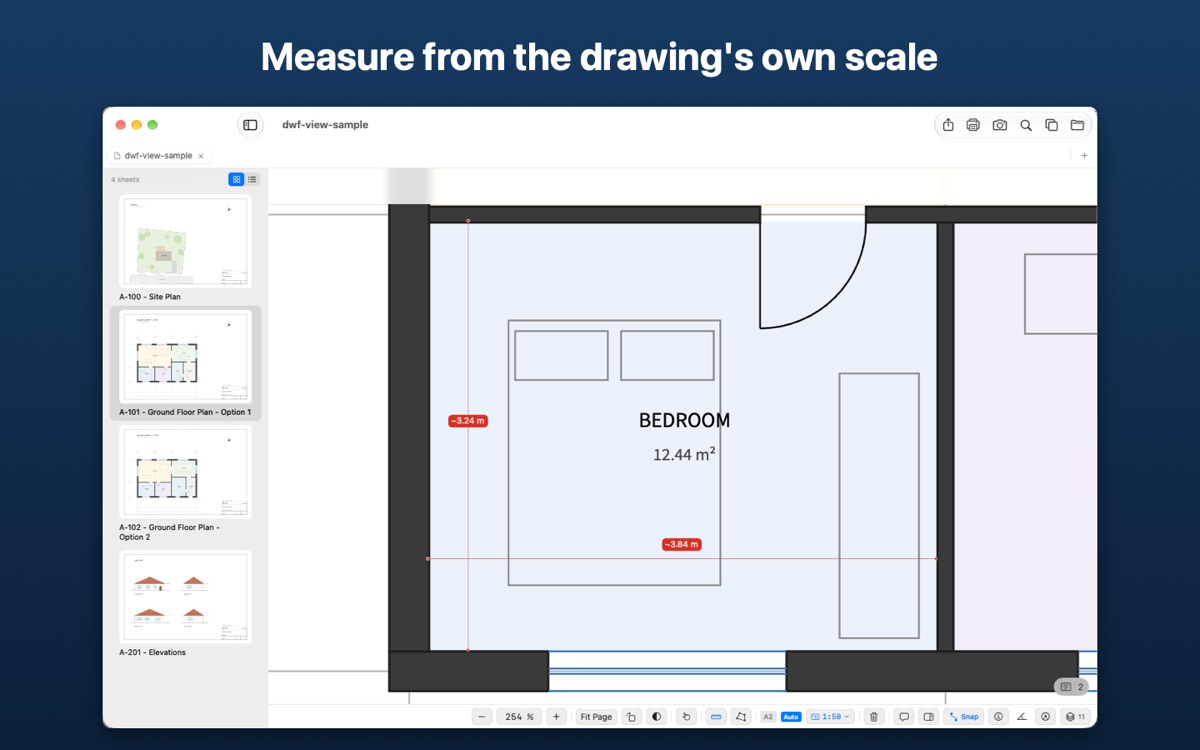Click the 254 % zoom field
Viewport: 1200px width, 750px height.
click(520, 716)
